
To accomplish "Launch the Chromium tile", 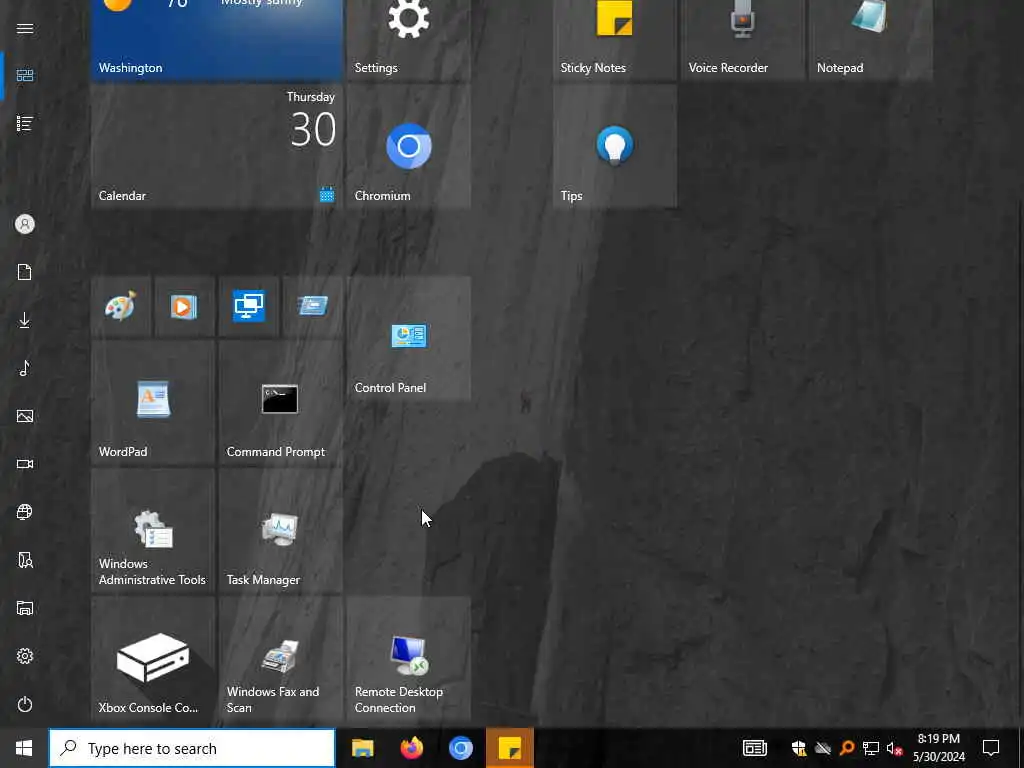I will coord(409,146).
